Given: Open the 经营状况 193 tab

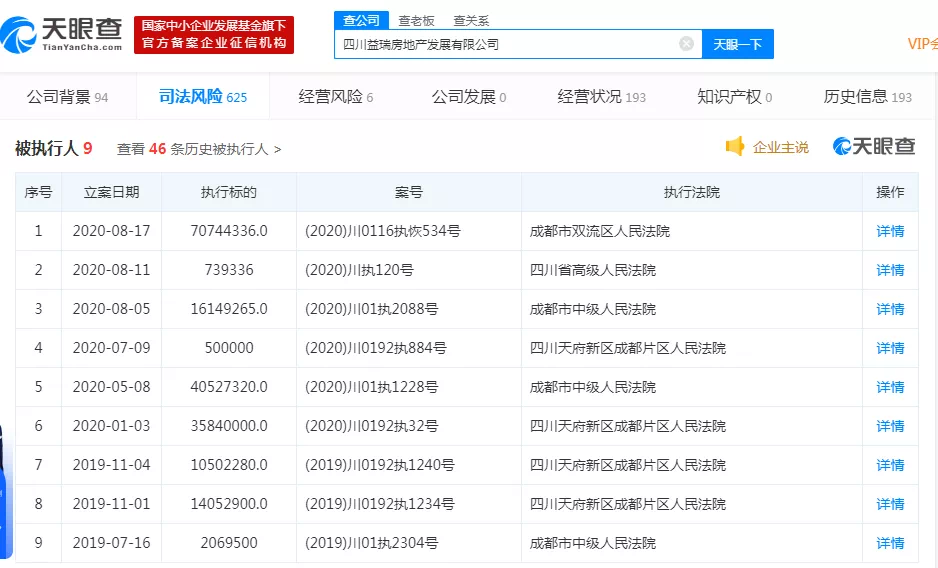Looking at the screenshot, I should click(602, 97).
